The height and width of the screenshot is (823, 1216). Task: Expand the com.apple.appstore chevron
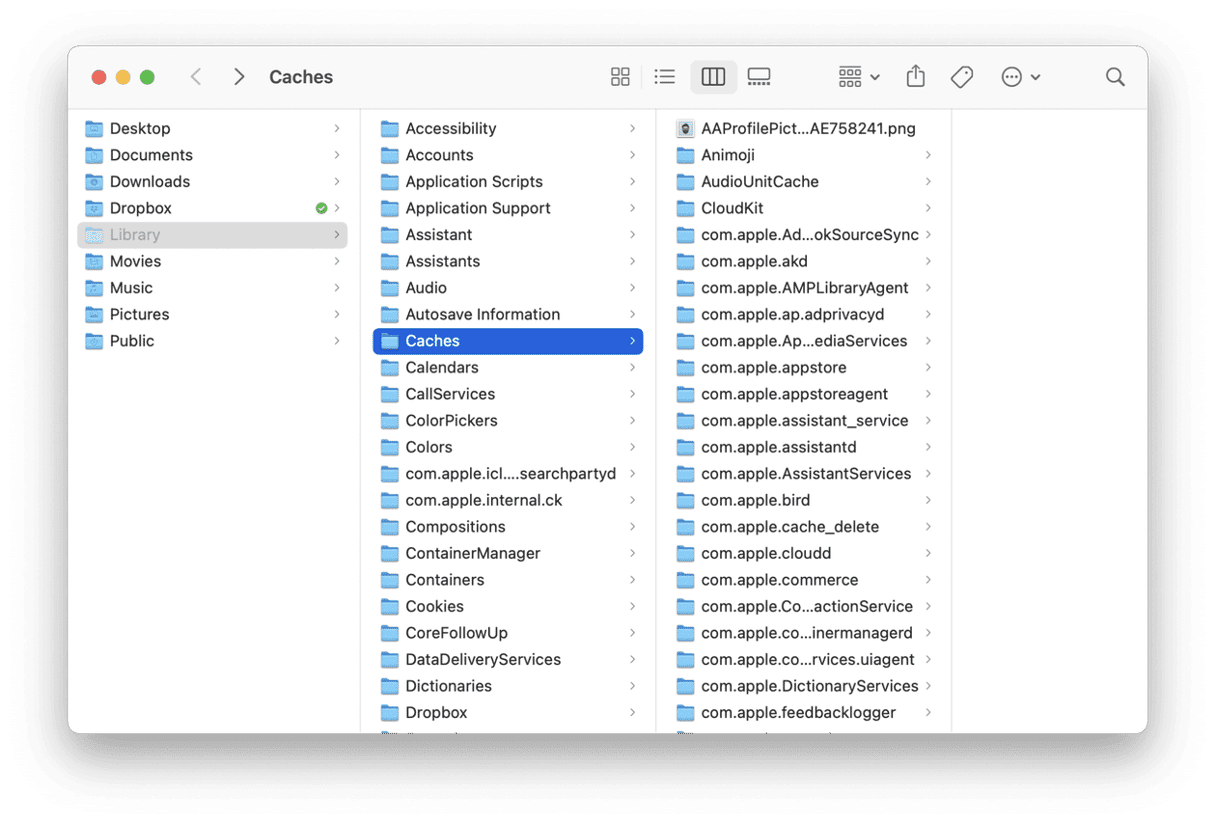pos(928,367)
